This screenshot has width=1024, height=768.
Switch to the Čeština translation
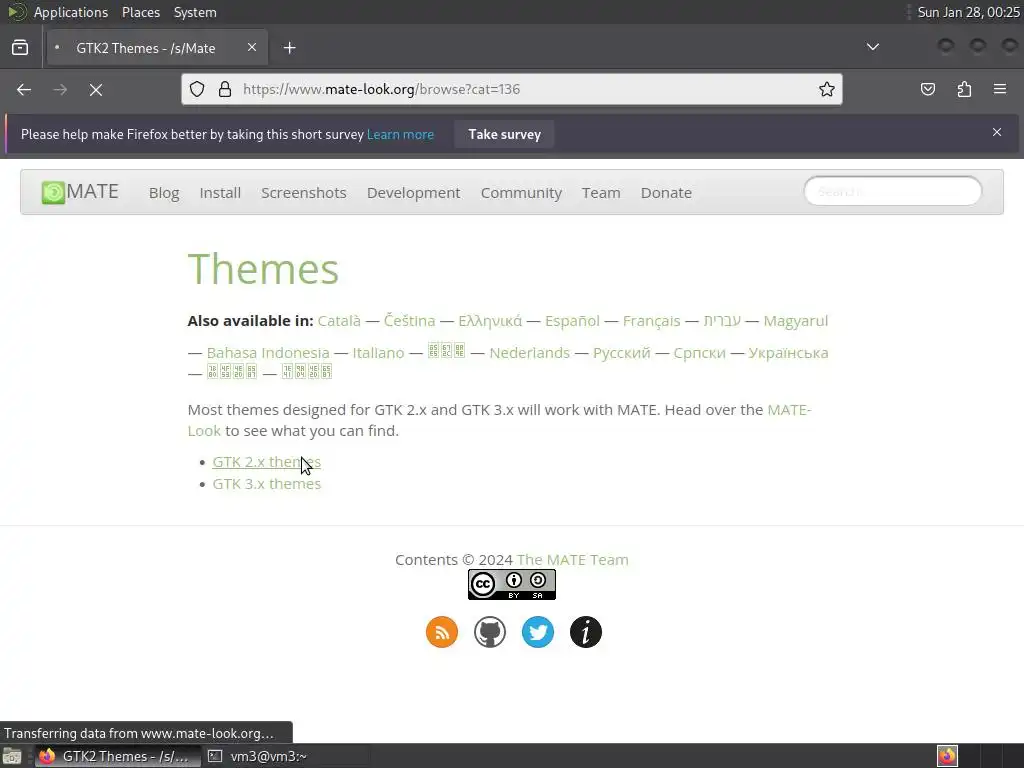[x=409, y=321]
